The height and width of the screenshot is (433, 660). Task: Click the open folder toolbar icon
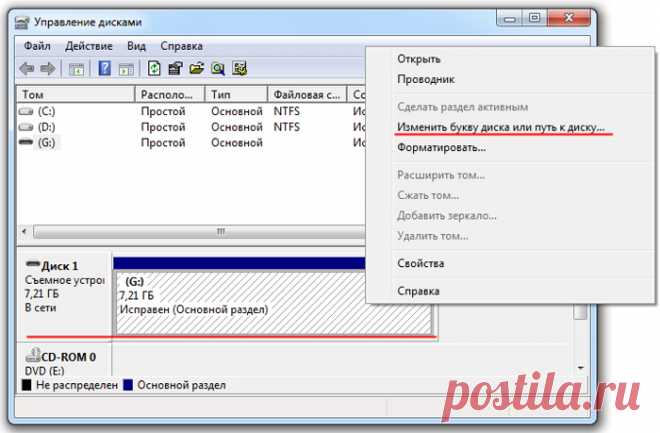coord(197,68)
